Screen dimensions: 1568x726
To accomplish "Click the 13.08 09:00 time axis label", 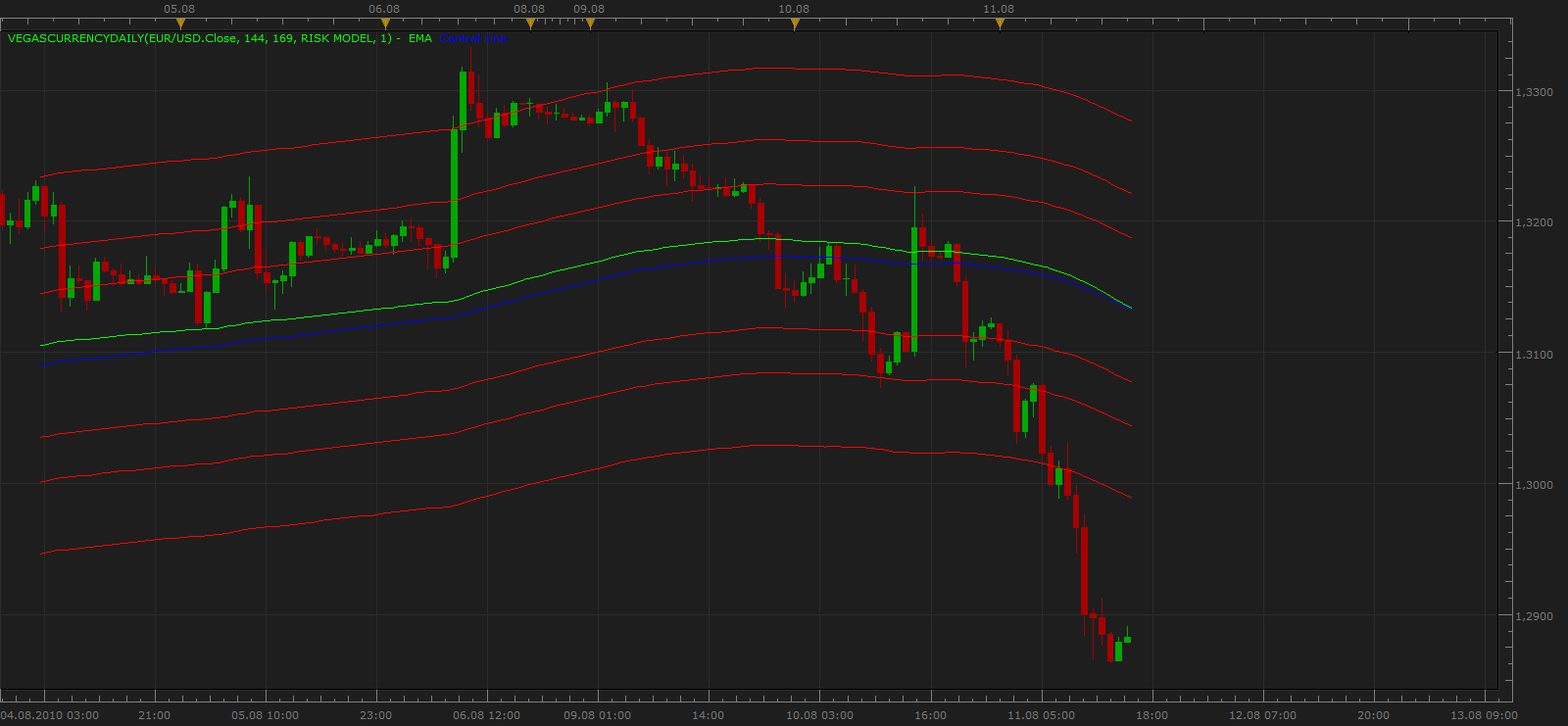I will (1484, 715).
